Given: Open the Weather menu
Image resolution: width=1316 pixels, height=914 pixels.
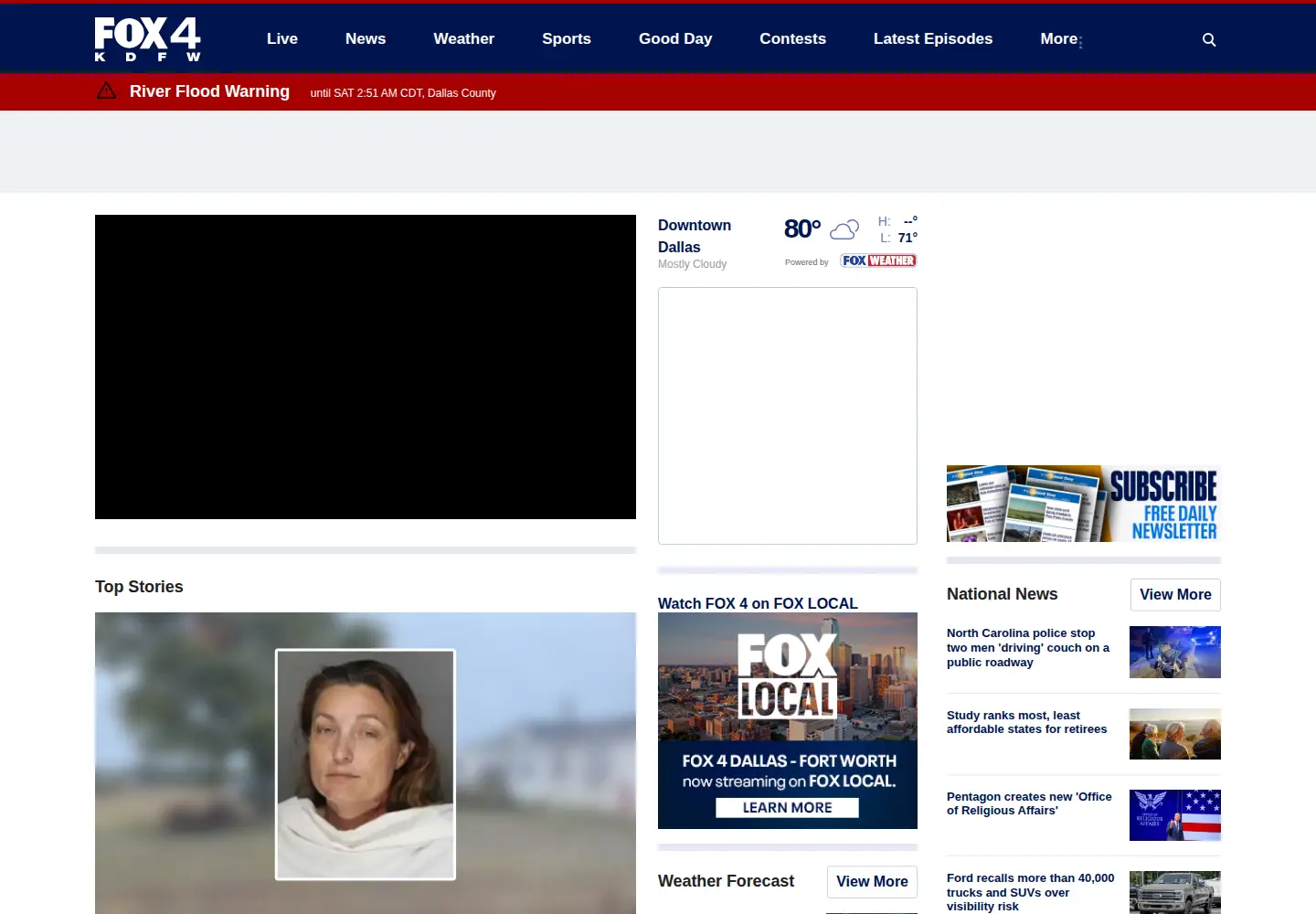Looking at the screenshot, I should [464, 38].
